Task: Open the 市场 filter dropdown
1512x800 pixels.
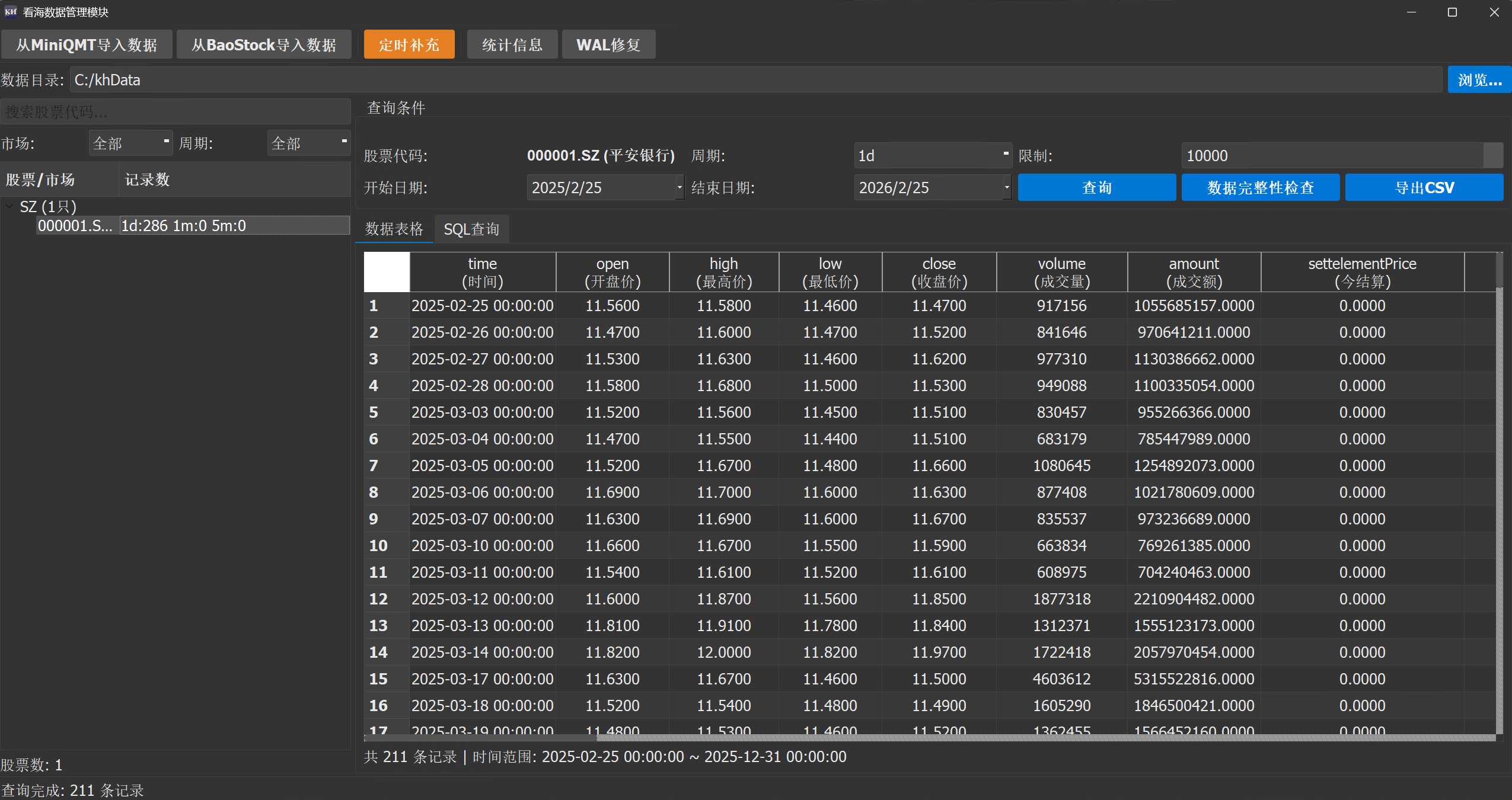Action: (x=130, y=143)
